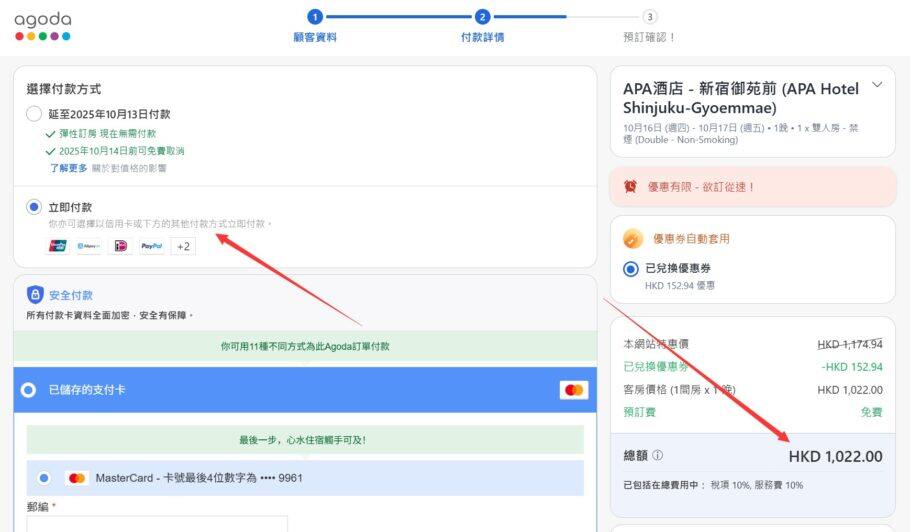Click the MasterCard logo in blue header
The image size is (910, 532).
pyautogui.click(x=574, y=390)
